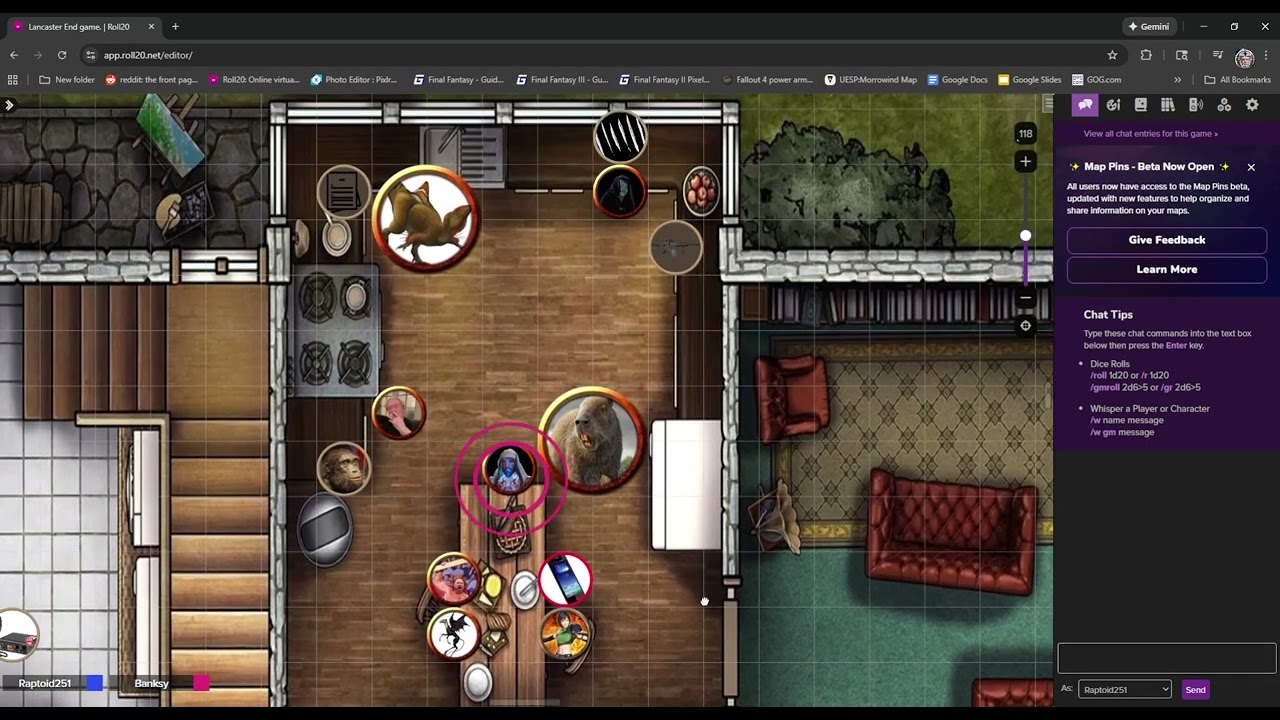This screenshot has width=1280, height=720.
Task: Open the My Settings gear tab
Action: (x=1252, y=105)
